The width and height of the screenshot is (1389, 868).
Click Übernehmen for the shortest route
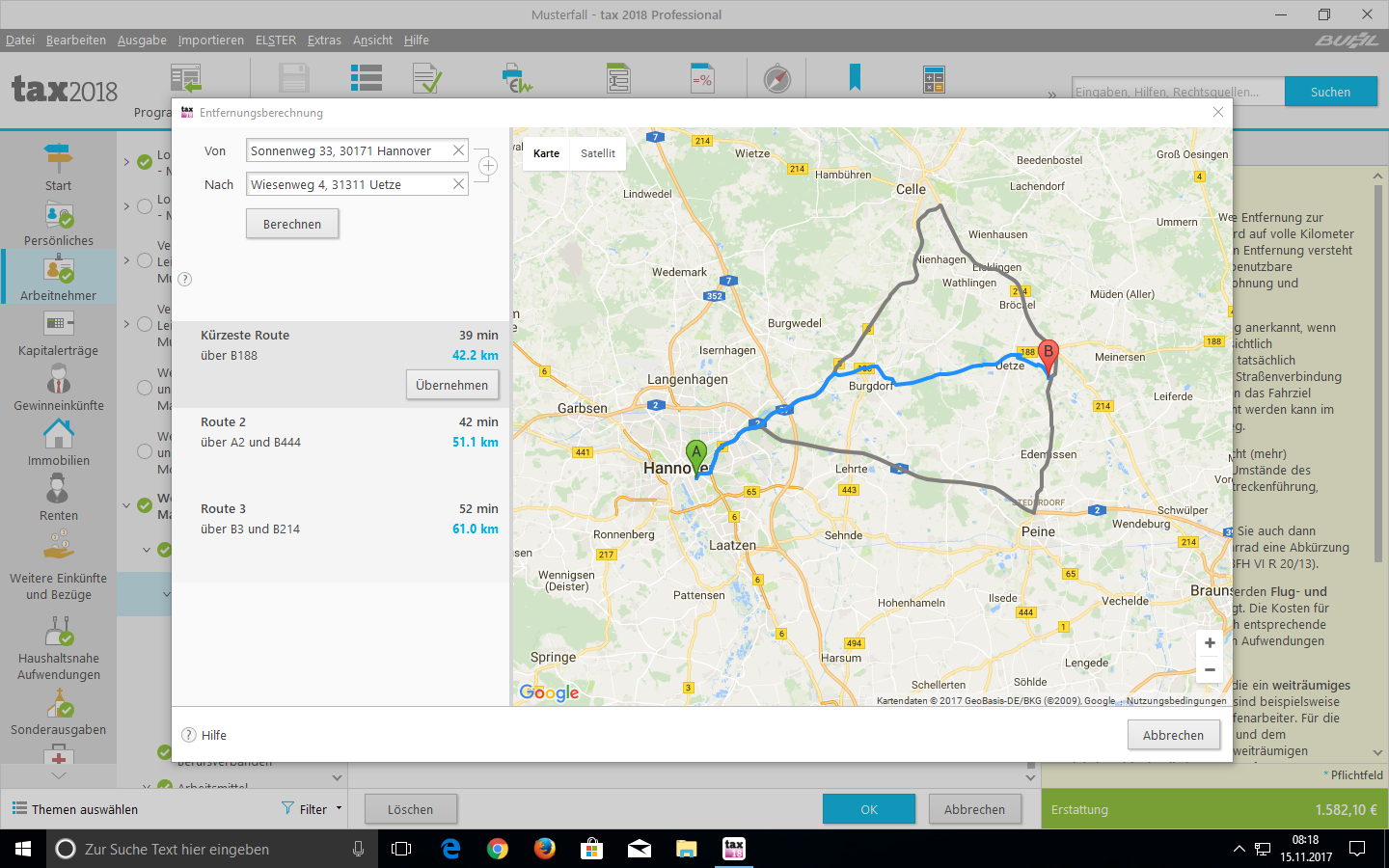pyautogui.click(x=451, y=385)
